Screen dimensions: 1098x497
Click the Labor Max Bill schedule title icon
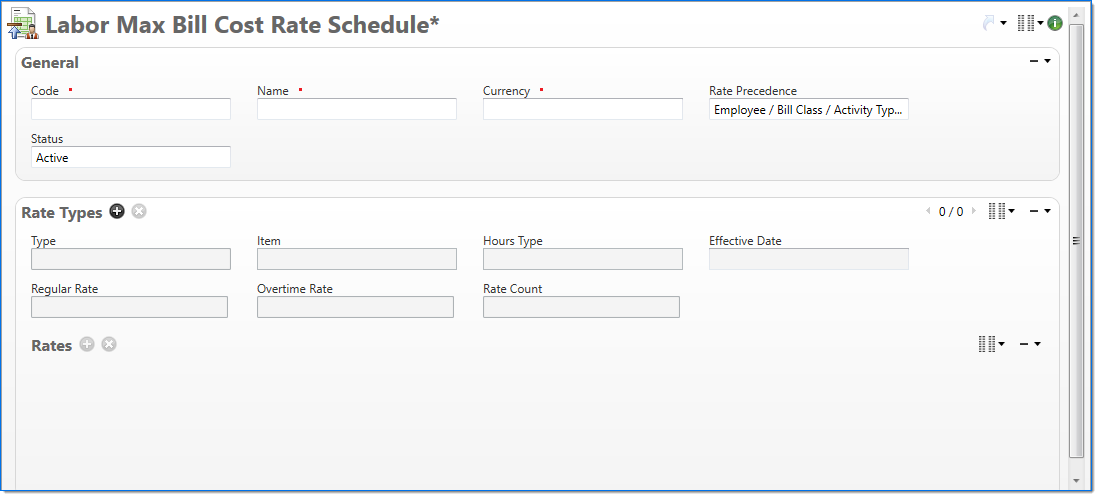pyautogui.click(x=23, y=24)
